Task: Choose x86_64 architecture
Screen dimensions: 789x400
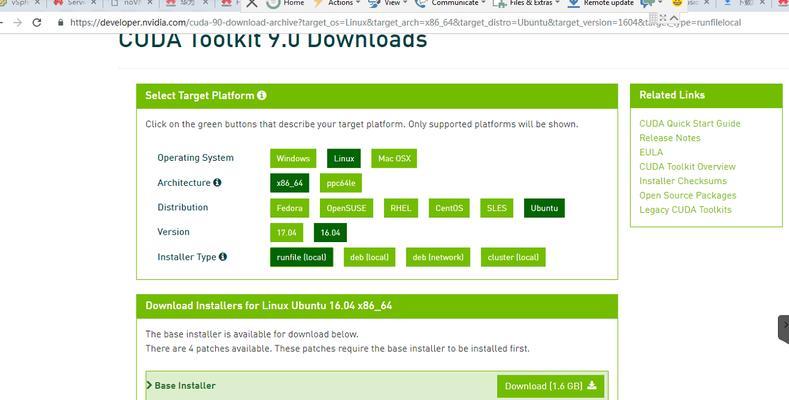Action: point(289,183)
